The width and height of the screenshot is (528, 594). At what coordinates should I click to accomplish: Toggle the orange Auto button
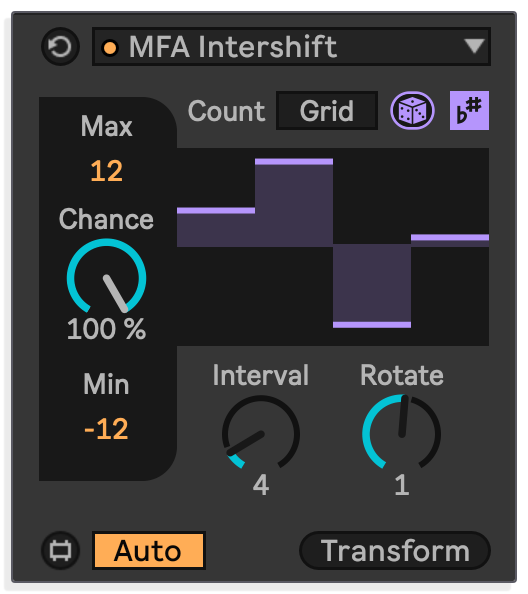point(149,550)
